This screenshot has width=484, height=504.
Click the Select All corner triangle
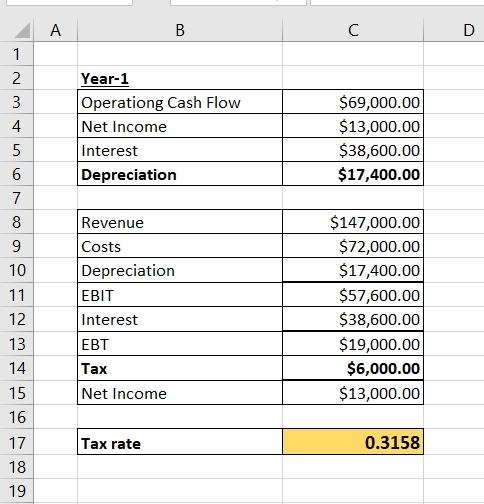tap(23, 31)
